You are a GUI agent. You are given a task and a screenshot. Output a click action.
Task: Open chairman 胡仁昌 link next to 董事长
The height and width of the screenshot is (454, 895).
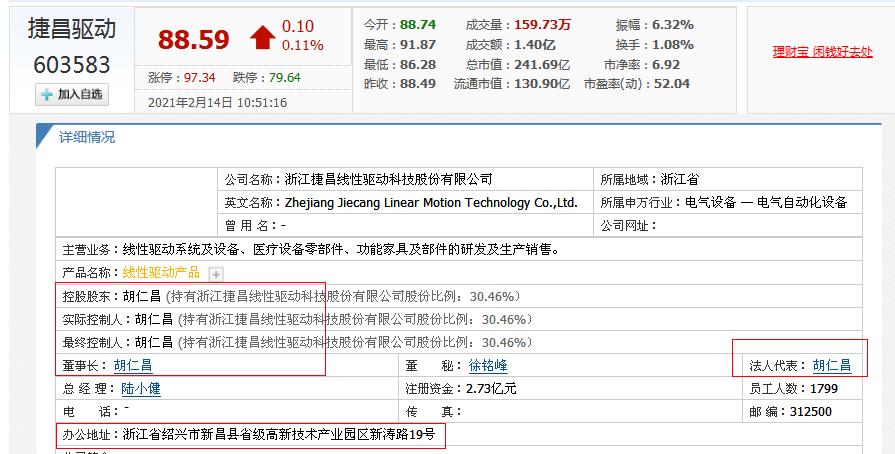[x=133, y=365]
